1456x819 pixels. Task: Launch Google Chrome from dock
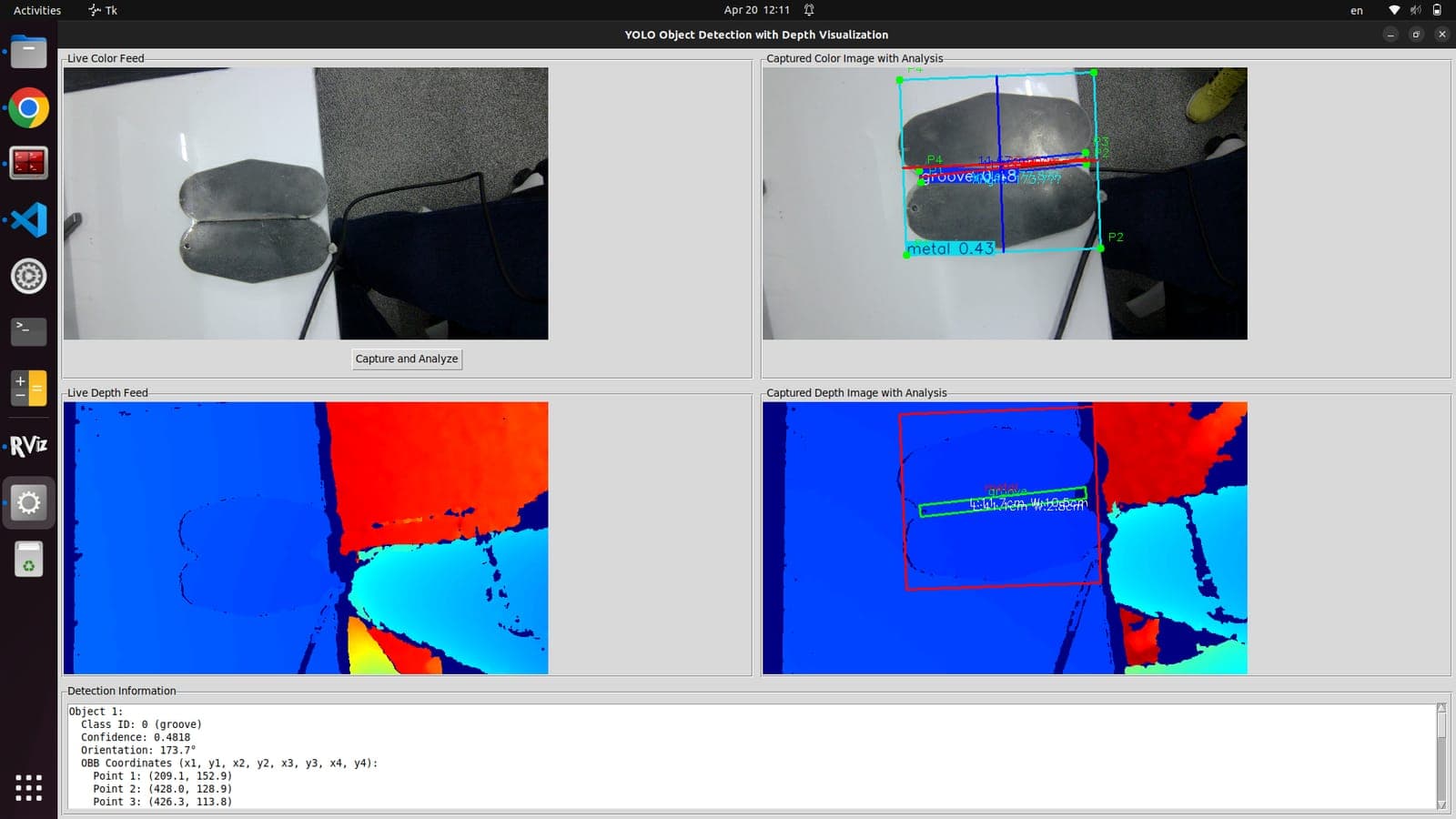[x=28, y=108]
